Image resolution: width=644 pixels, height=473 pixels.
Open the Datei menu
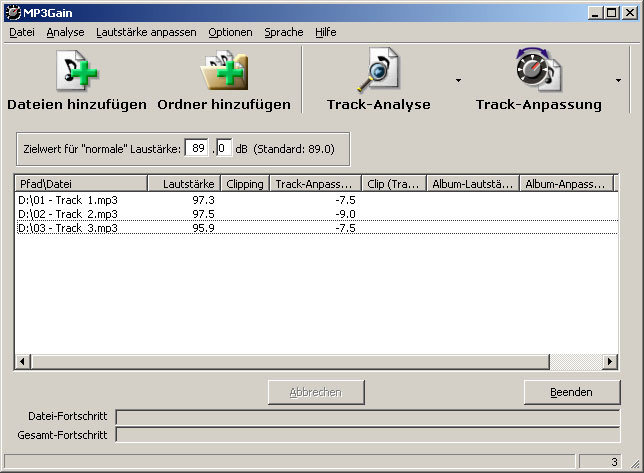pyautogui.click(x=22, y=32)
